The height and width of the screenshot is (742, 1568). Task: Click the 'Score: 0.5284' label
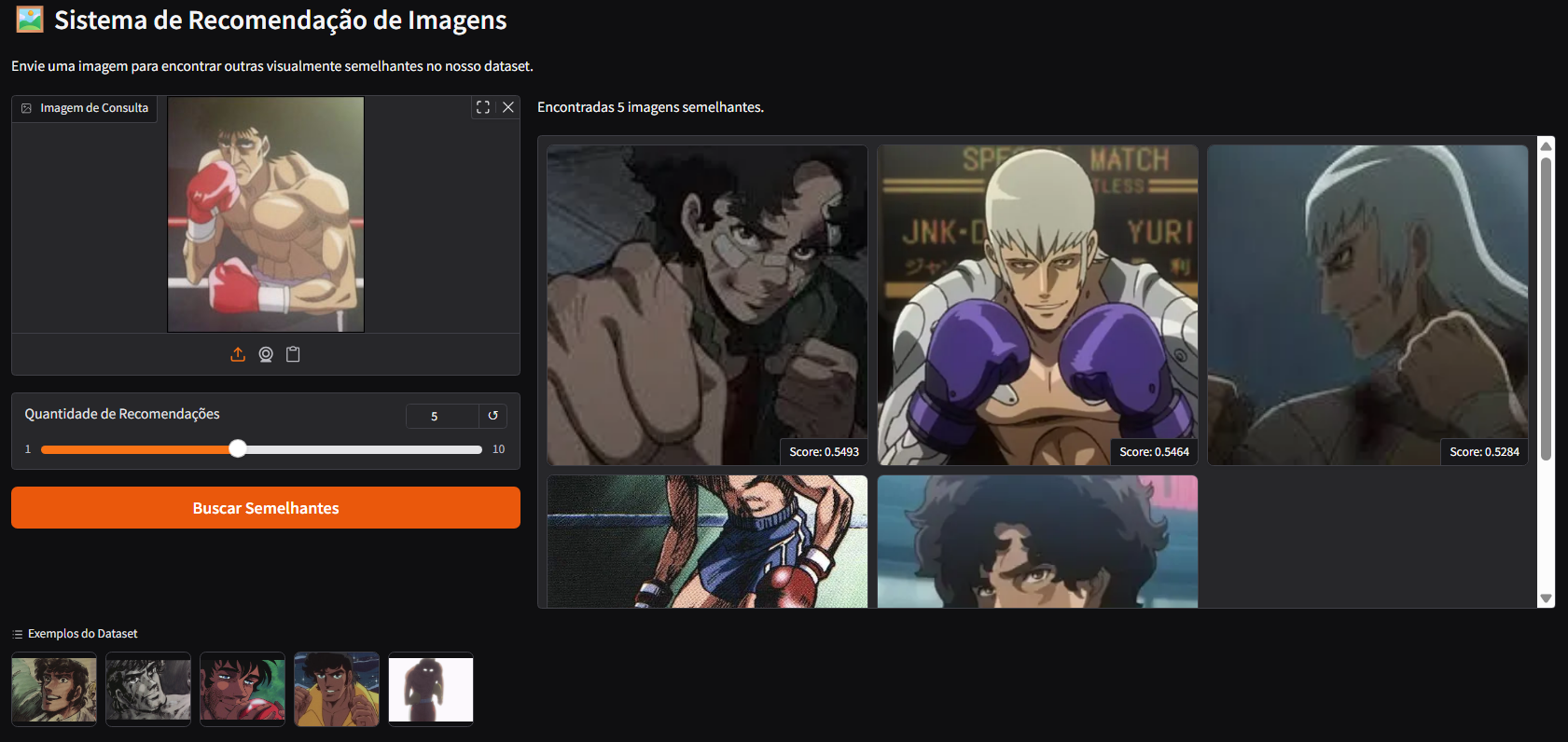click(1484, 452)
